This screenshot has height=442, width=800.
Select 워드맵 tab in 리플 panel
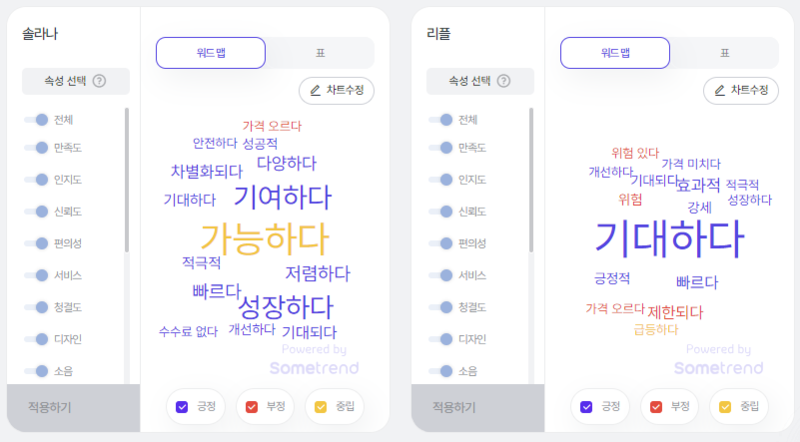(x=615, y=53)
